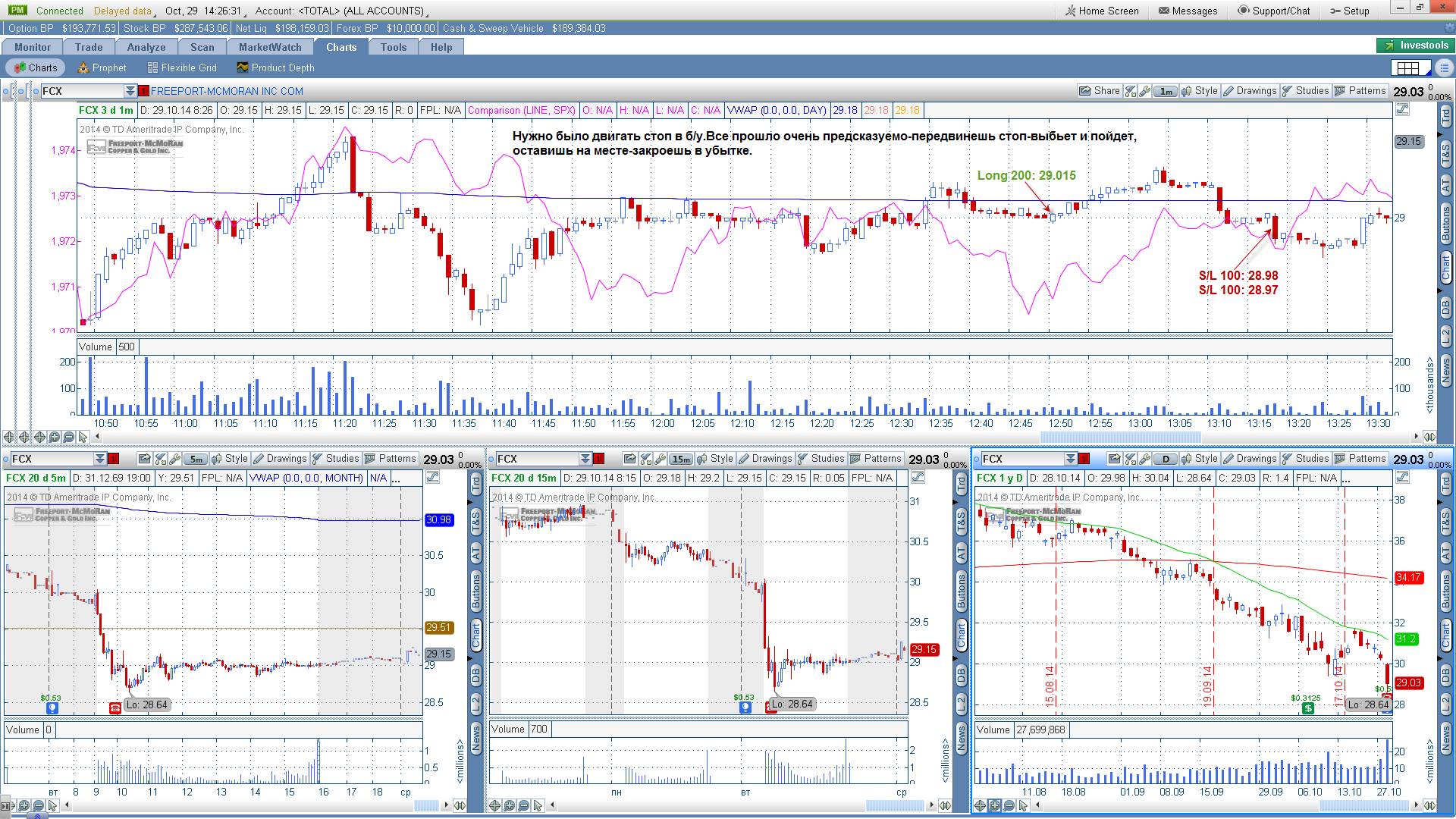Click the price-axis scale icon on the daily chart
The height and width of the screenshot is (819, 1456).
click(1403, 478)
